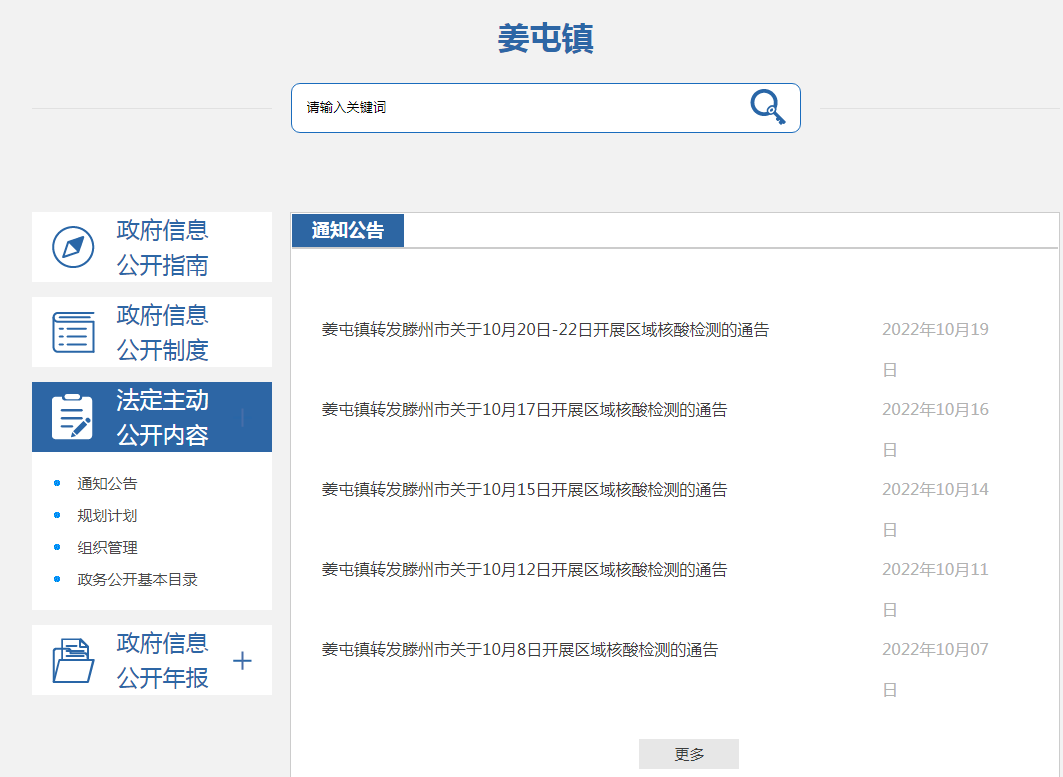Open the 政府信息公开制度 menu item
This screenshot has width=1063, height=777.
pyautogui.click(x=152, y=332)
